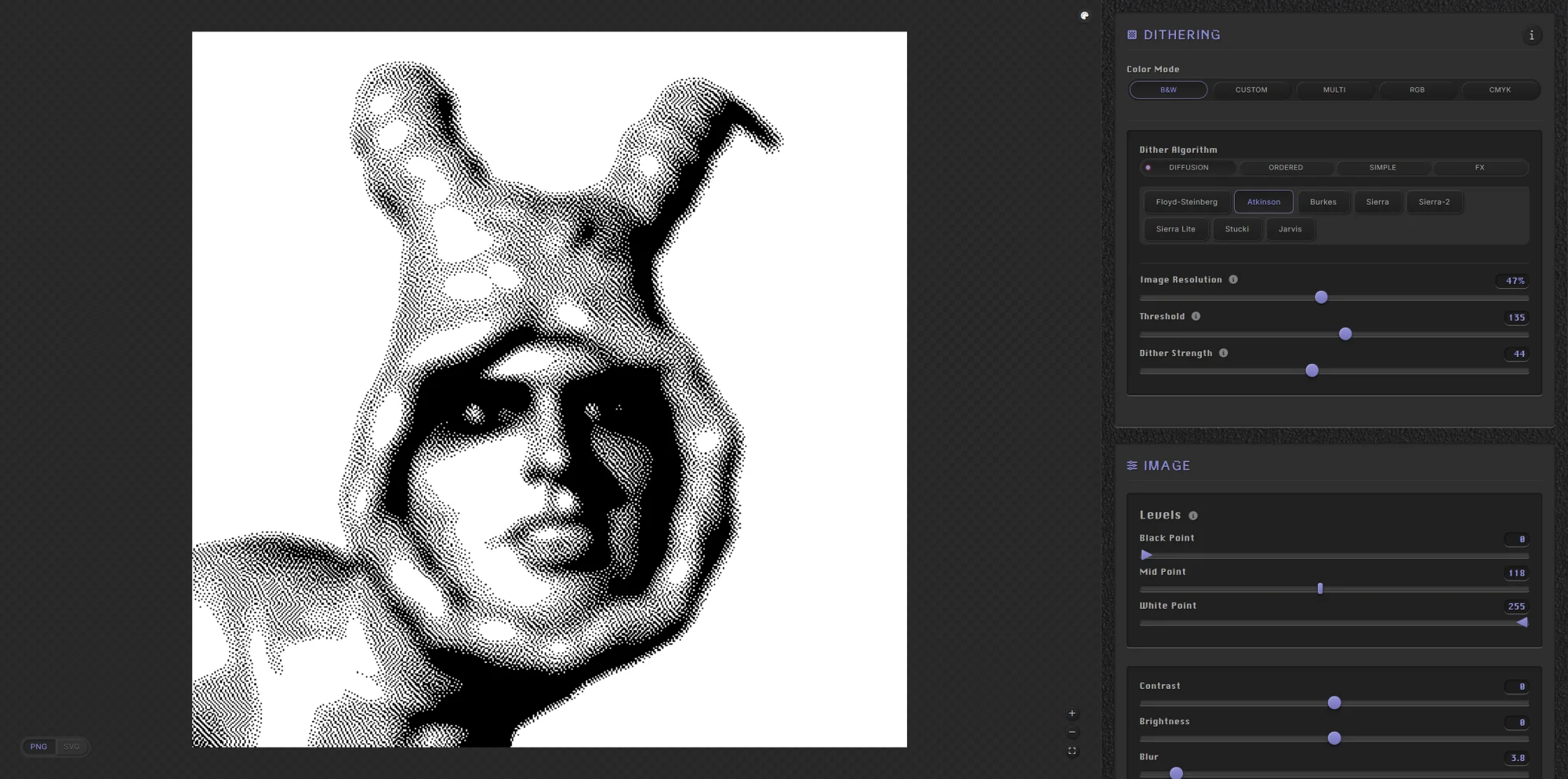Zoom in on the canvas preview
1568x779 pixels.
tap(1072, 714)
